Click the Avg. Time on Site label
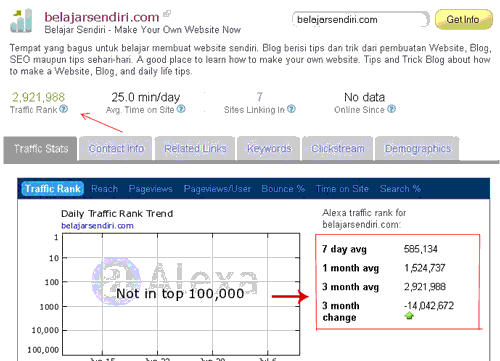The height and width of the screenshot is (361, 500). [140, 110]
